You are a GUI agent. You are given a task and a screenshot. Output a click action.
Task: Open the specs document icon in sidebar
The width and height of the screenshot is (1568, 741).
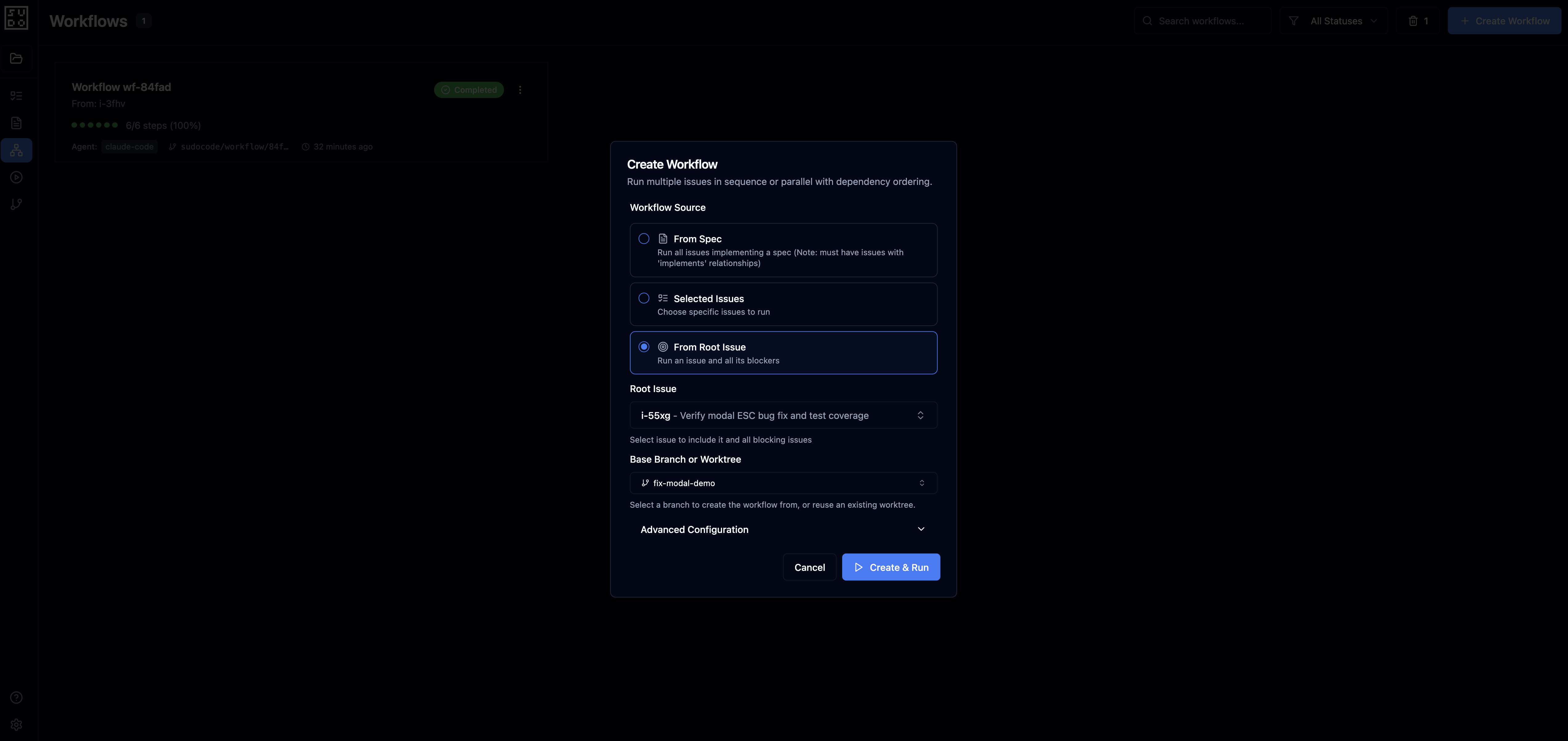[16, 122]
